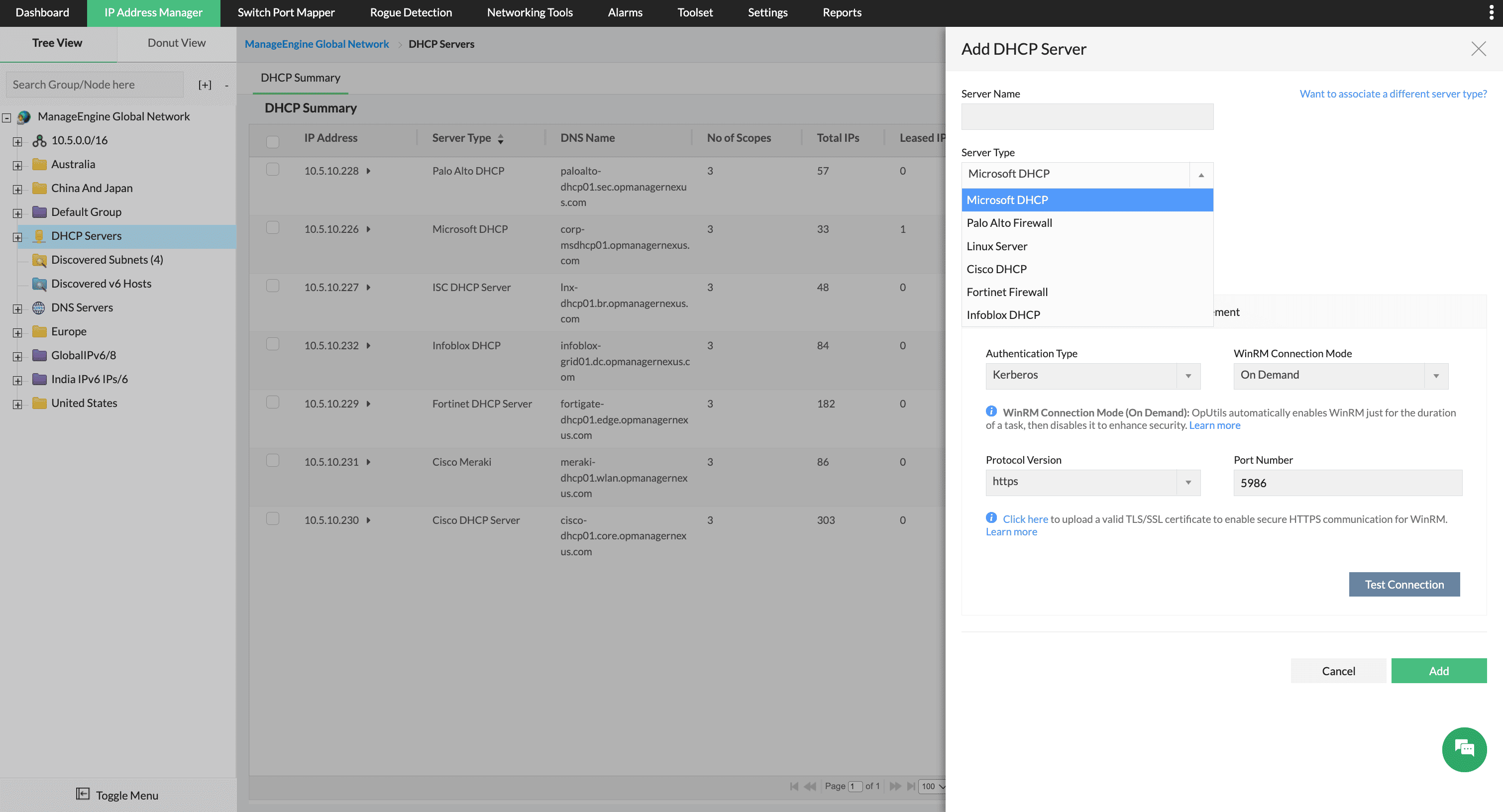Screen dimensions: 1503x812
Task: Click the GlobalIPv6/8 folder icon
Action: pyautogui.click(x=39, y=356)
